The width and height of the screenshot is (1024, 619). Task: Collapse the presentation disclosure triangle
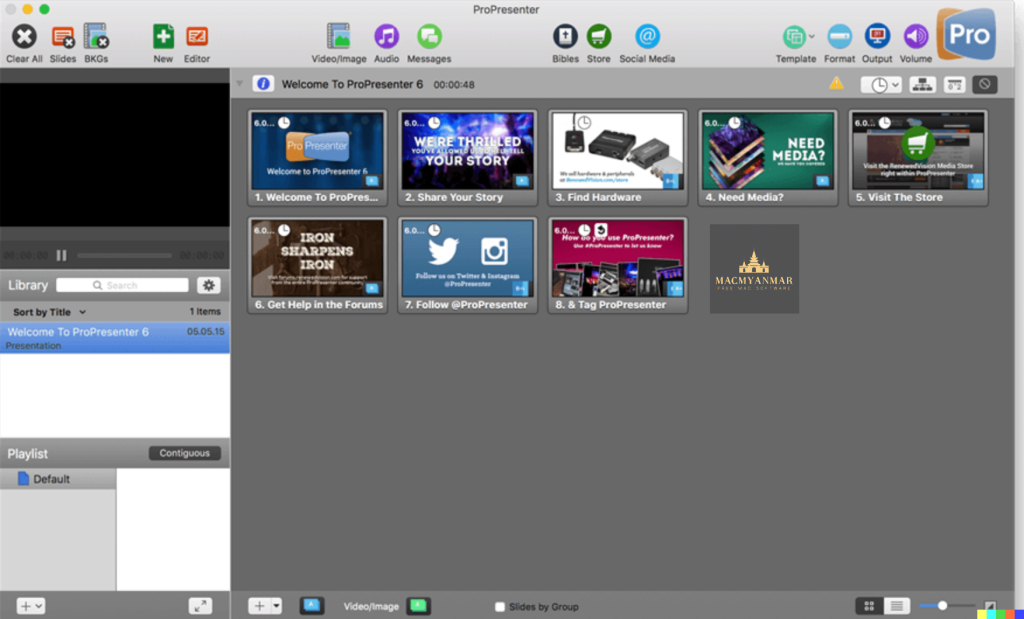[x=240, y=84]
